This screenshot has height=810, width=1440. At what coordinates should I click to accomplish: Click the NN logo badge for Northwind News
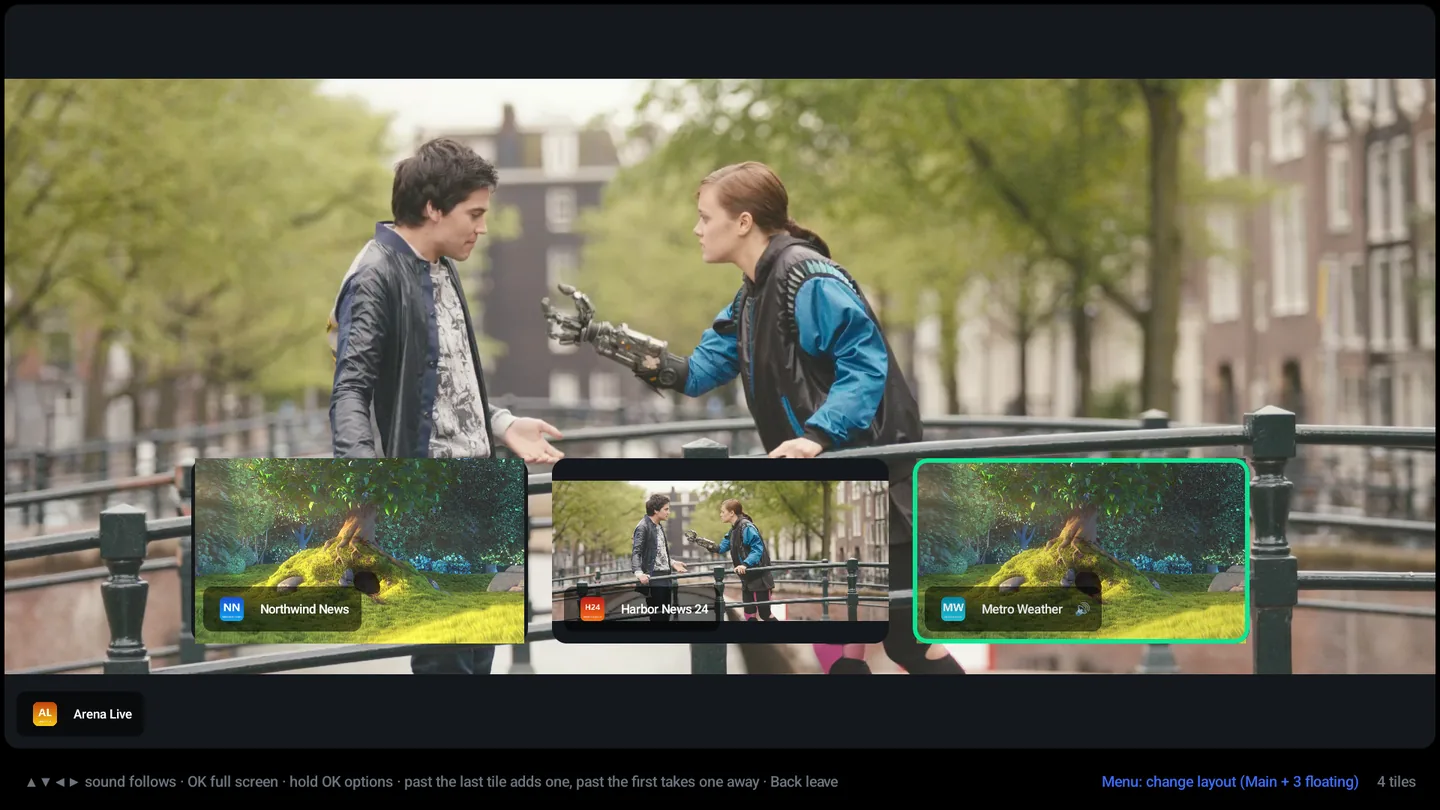pyautogui.click(x=232, y=609)
